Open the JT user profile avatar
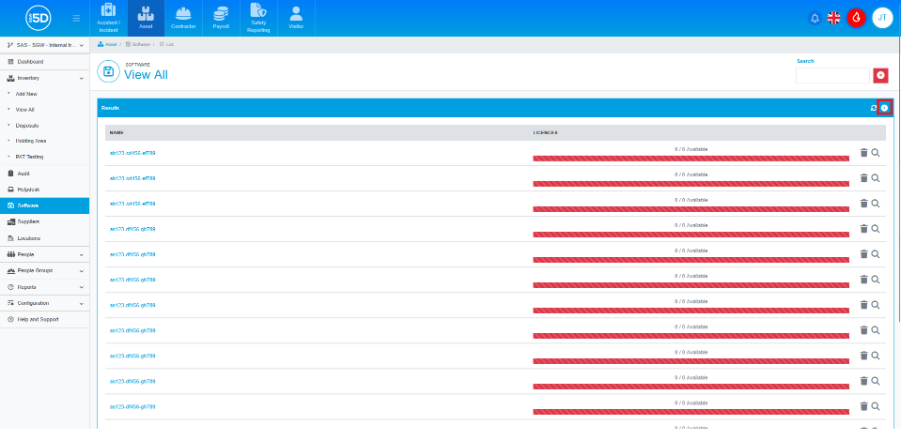Screen dimensions: 901x429 (881, 18)
